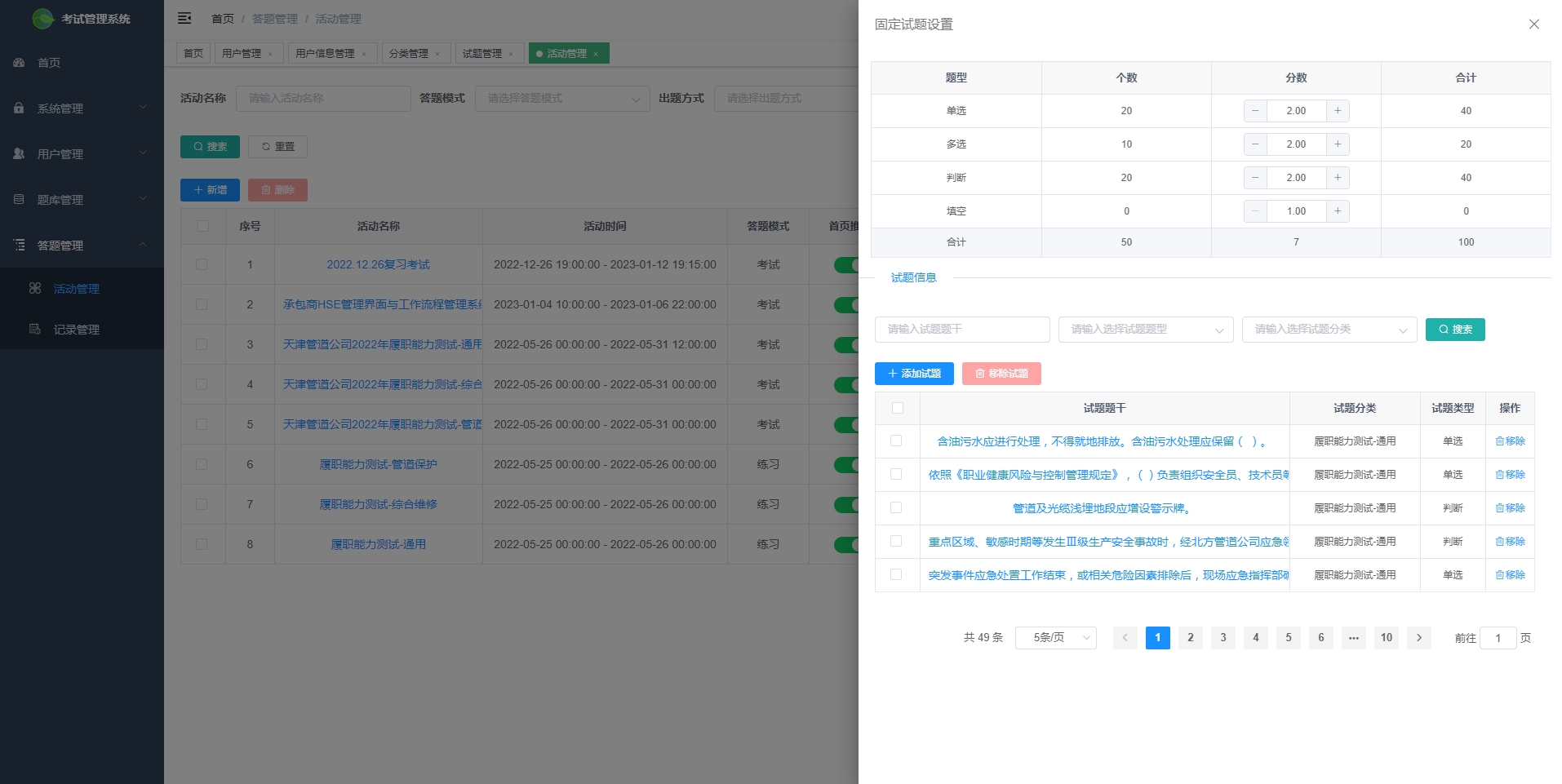This screenshot has width=1562, height=784.
Task: Close the 用户管理 tab with its x
Action: click(270, 54)
